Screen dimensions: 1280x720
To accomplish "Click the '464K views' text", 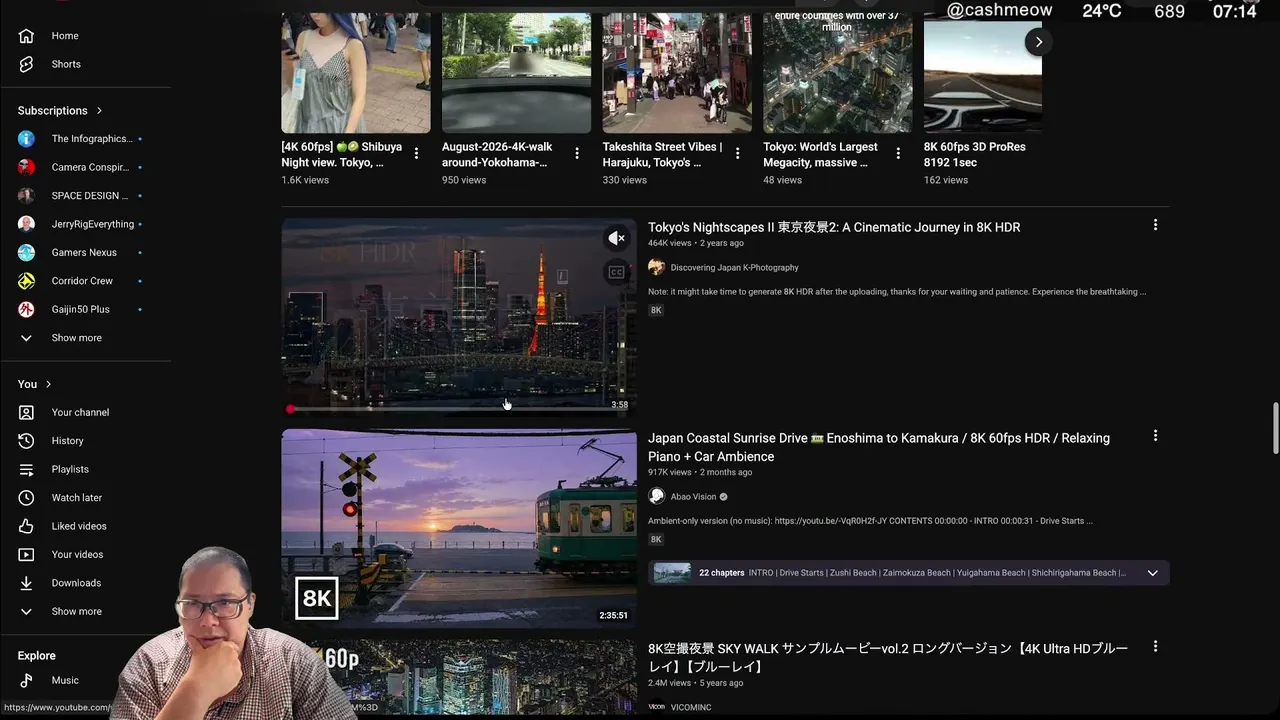I will click(x=670, y=243).
